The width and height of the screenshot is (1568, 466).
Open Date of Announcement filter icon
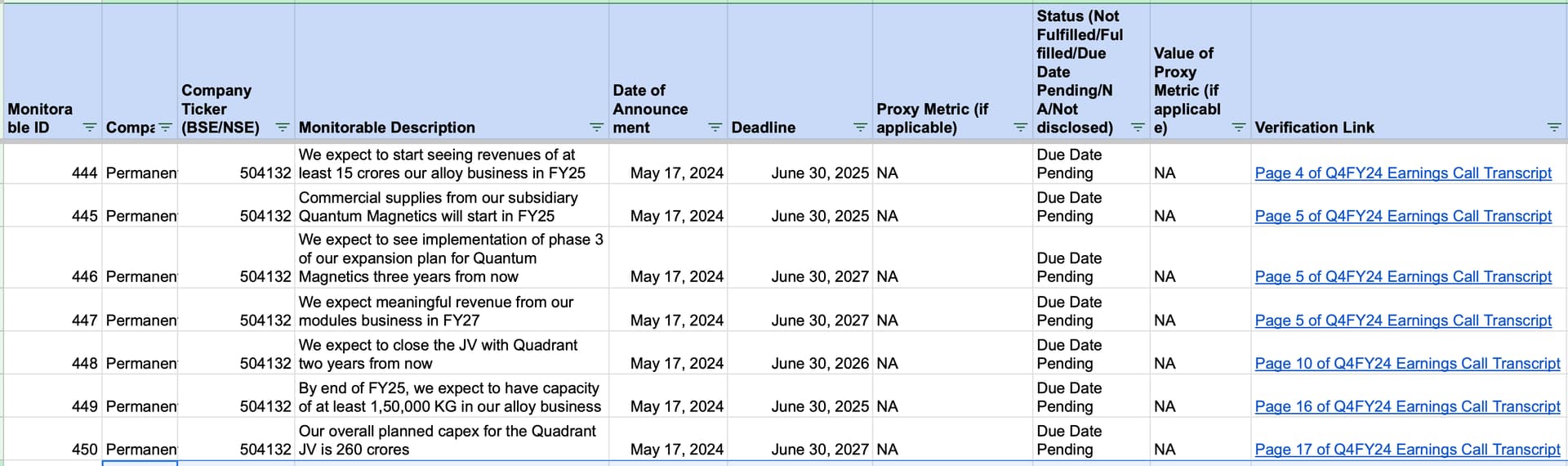point(715,128)
